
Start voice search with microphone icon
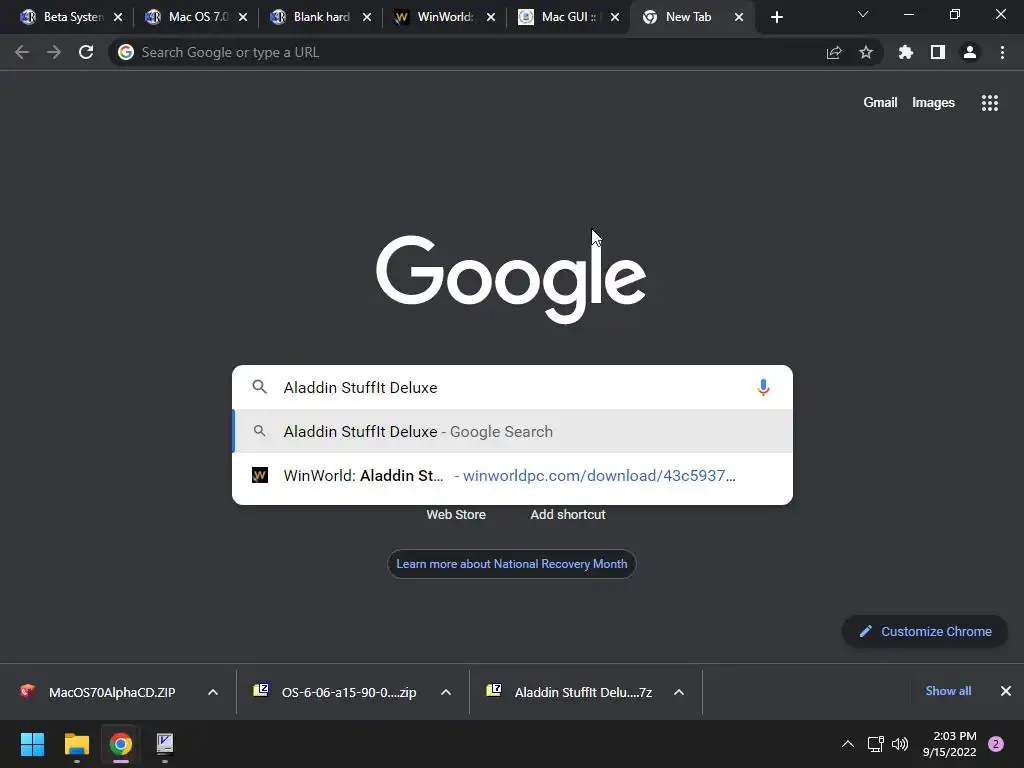click(763, 387)
